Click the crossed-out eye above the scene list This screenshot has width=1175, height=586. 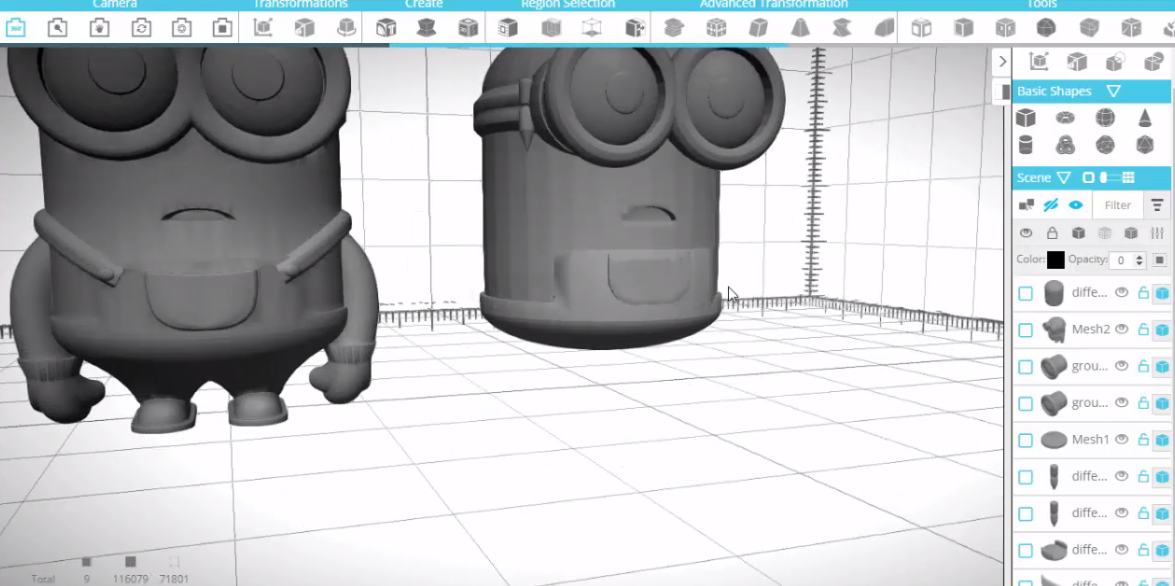click(x=1051, y=205)
